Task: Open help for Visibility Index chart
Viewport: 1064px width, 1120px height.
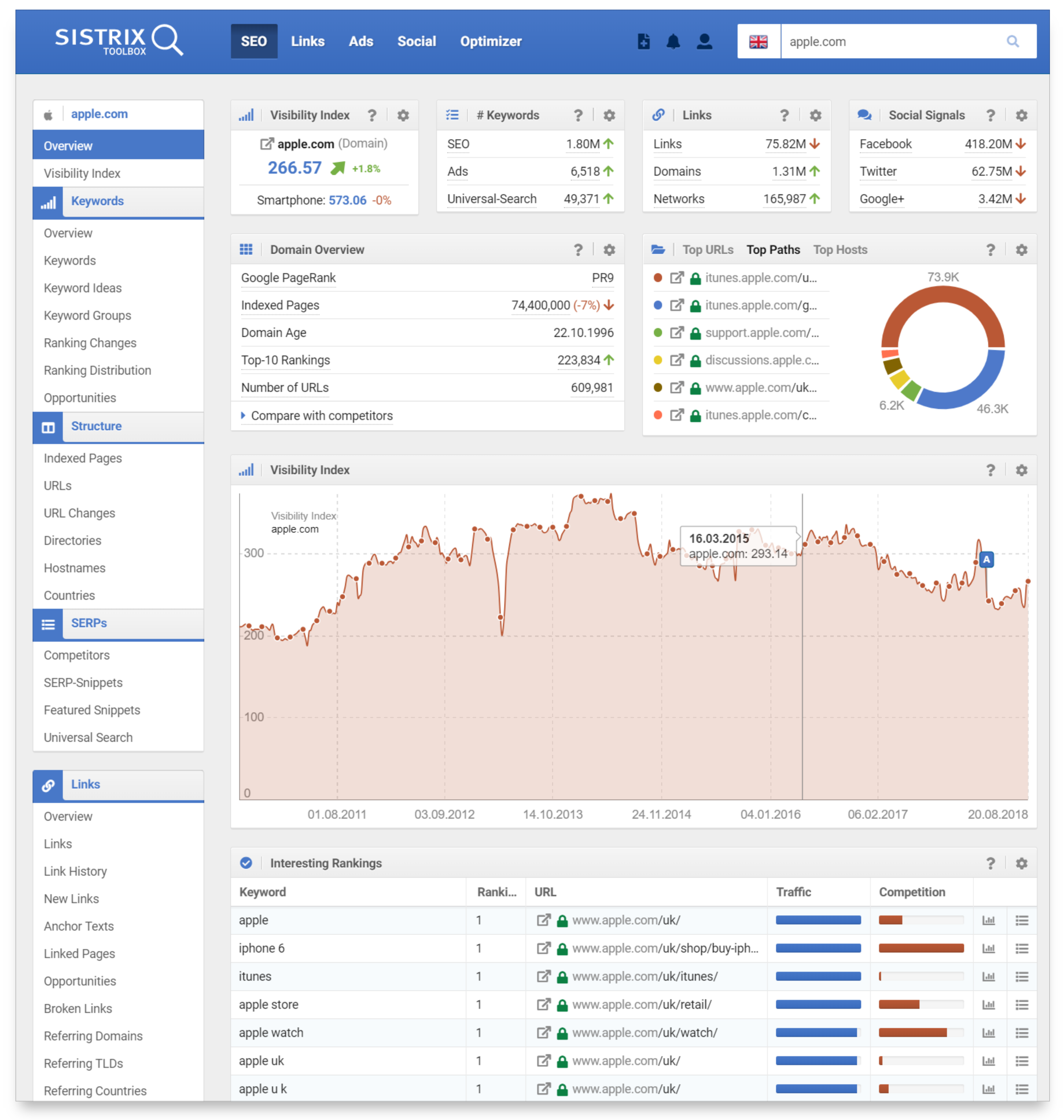Action: coord(990,469)
